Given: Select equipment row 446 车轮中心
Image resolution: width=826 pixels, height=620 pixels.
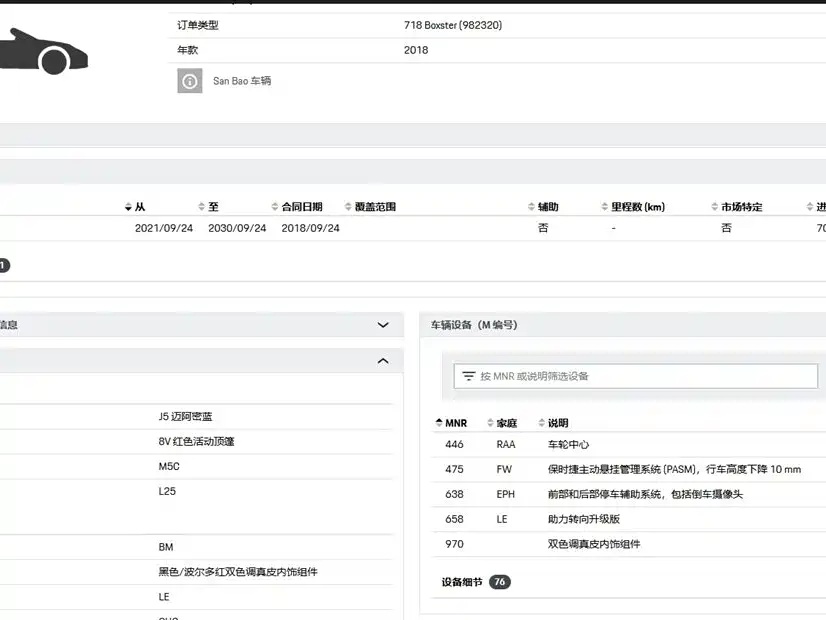Looking at the screenshot, I should click(x=628, y=445).
